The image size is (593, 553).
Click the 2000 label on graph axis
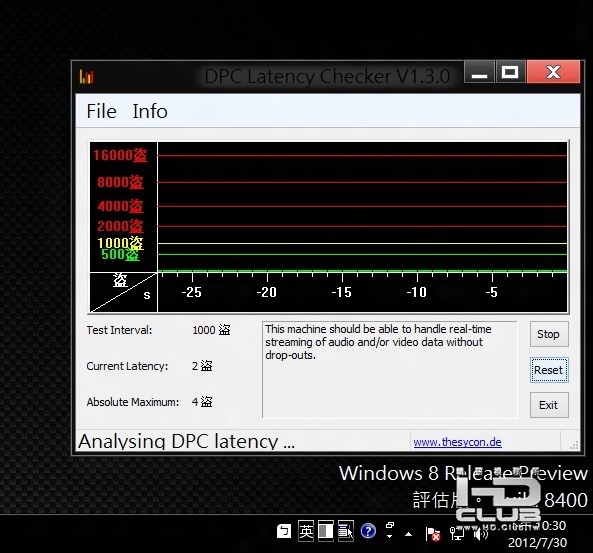point(120,226)
